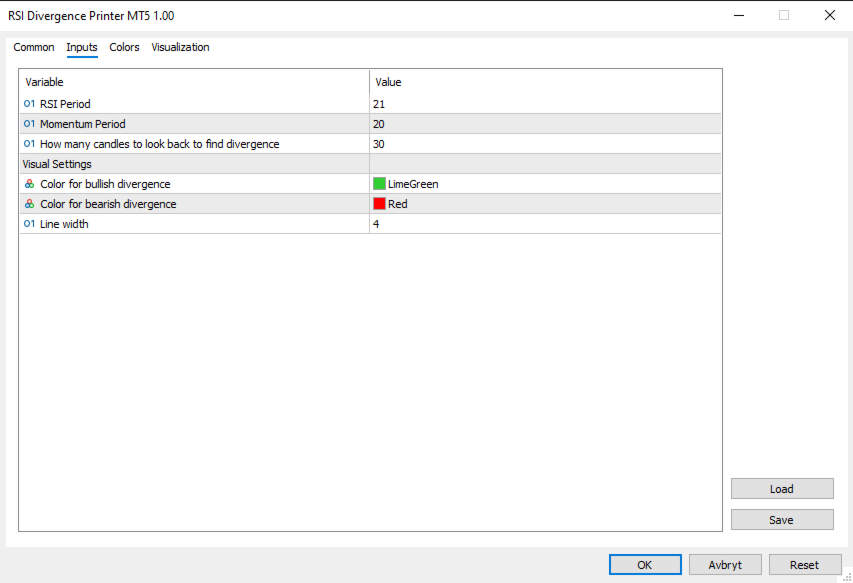The image size is (853, 583).
Task: Click the RSI Period integer type icon
Action: pos(29,104)
